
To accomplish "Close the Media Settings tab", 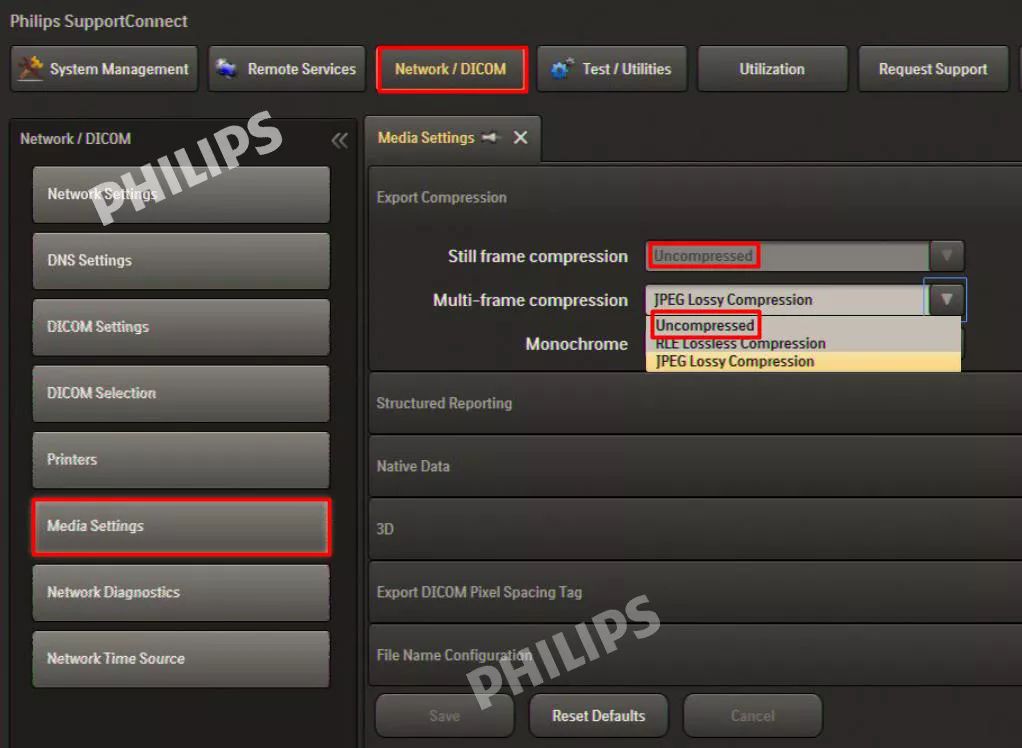I will [x=520, y=137].
